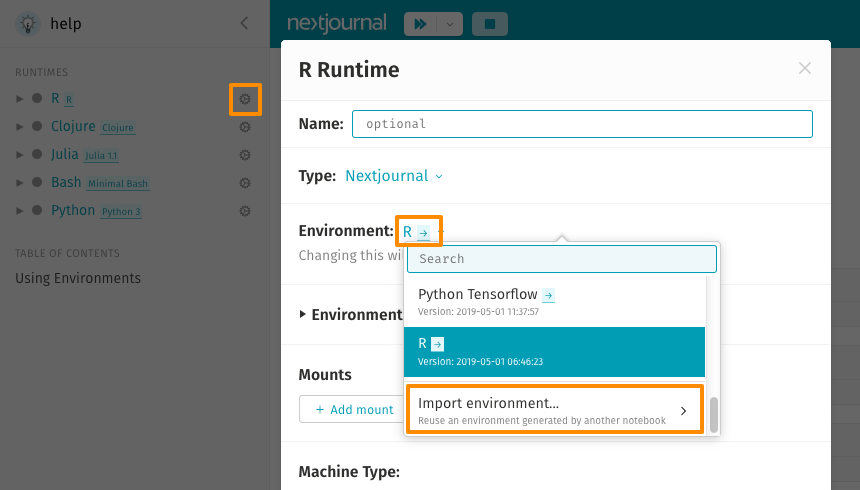Open the Python 3 environment badge link
This screenshot has height=490, width=860.
click(121, 212)
